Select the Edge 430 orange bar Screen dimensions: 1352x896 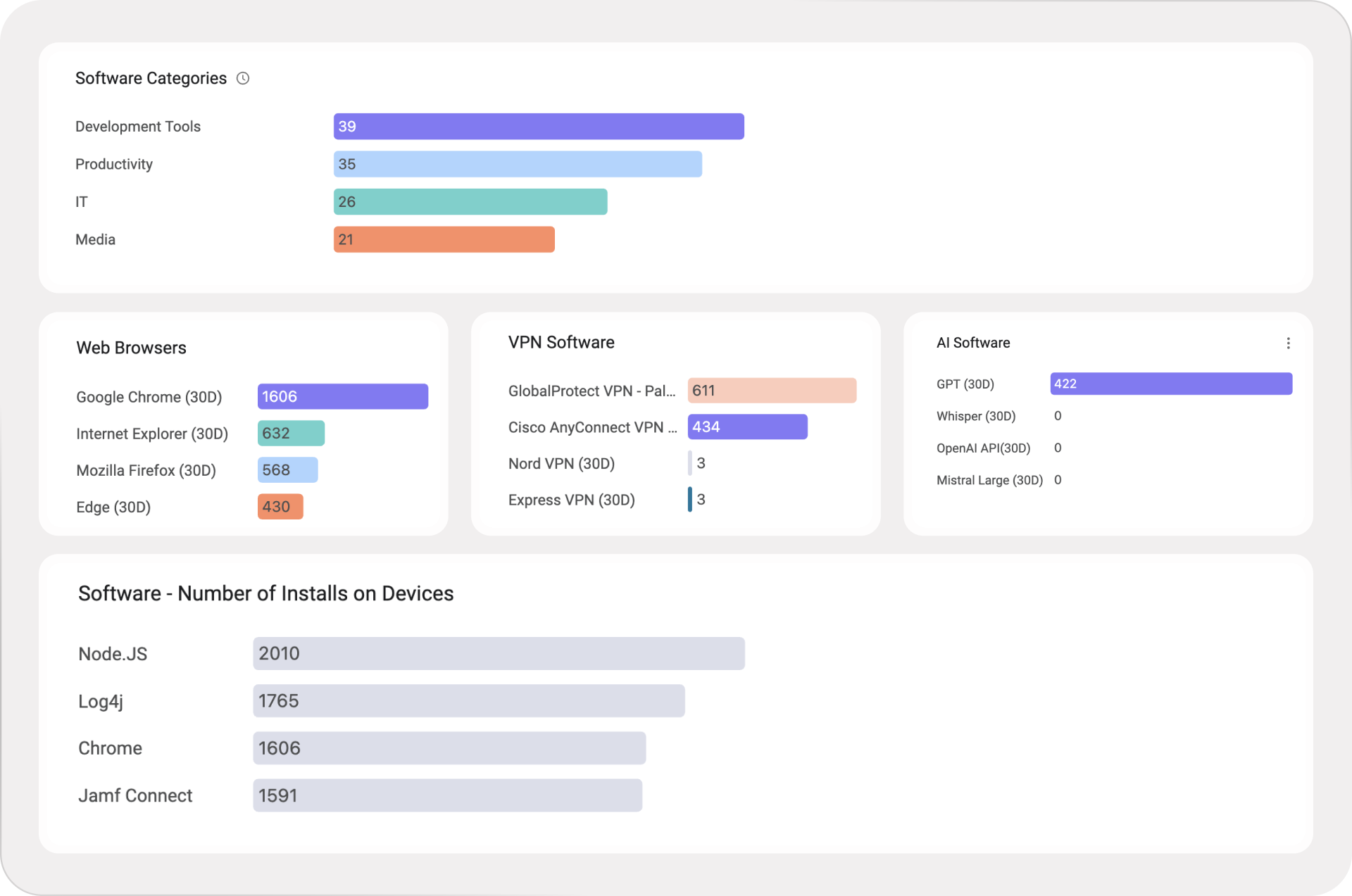(x=280, y=507)
